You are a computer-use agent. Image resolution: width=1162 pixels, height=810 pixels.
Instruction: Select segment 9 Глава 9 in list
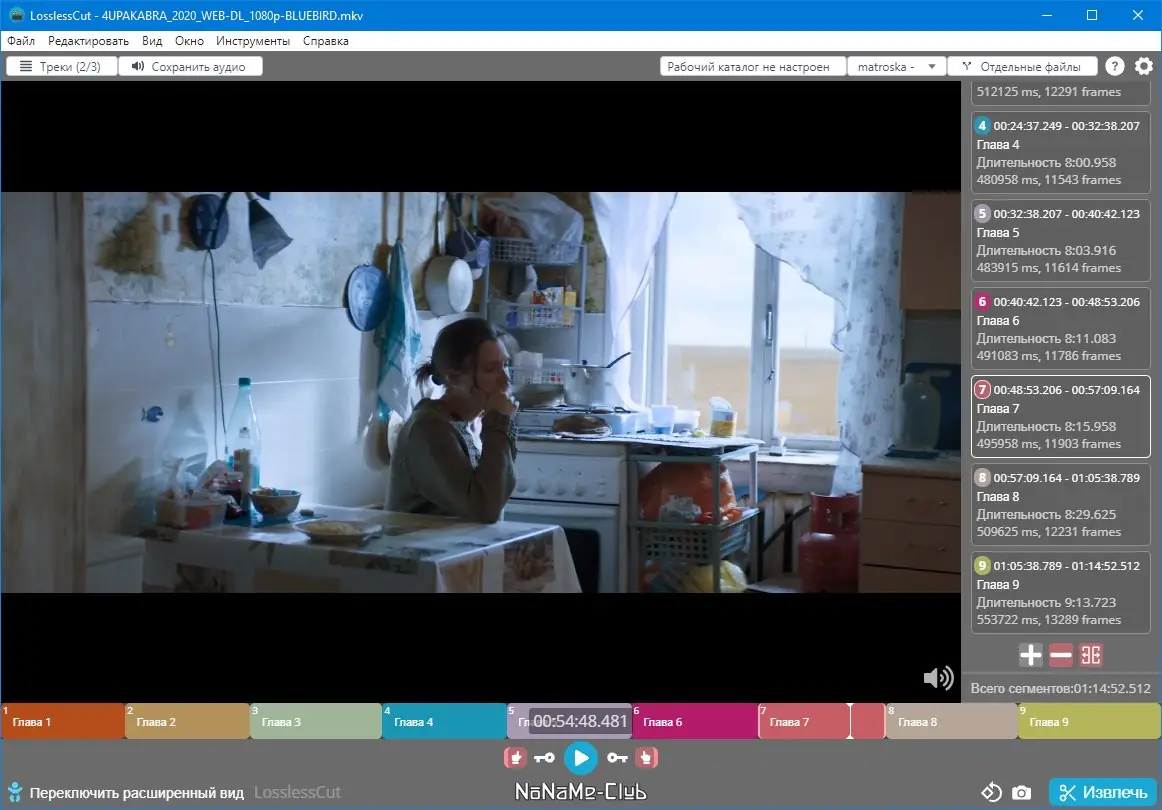pyautogui.click(x=1060, y=592)
